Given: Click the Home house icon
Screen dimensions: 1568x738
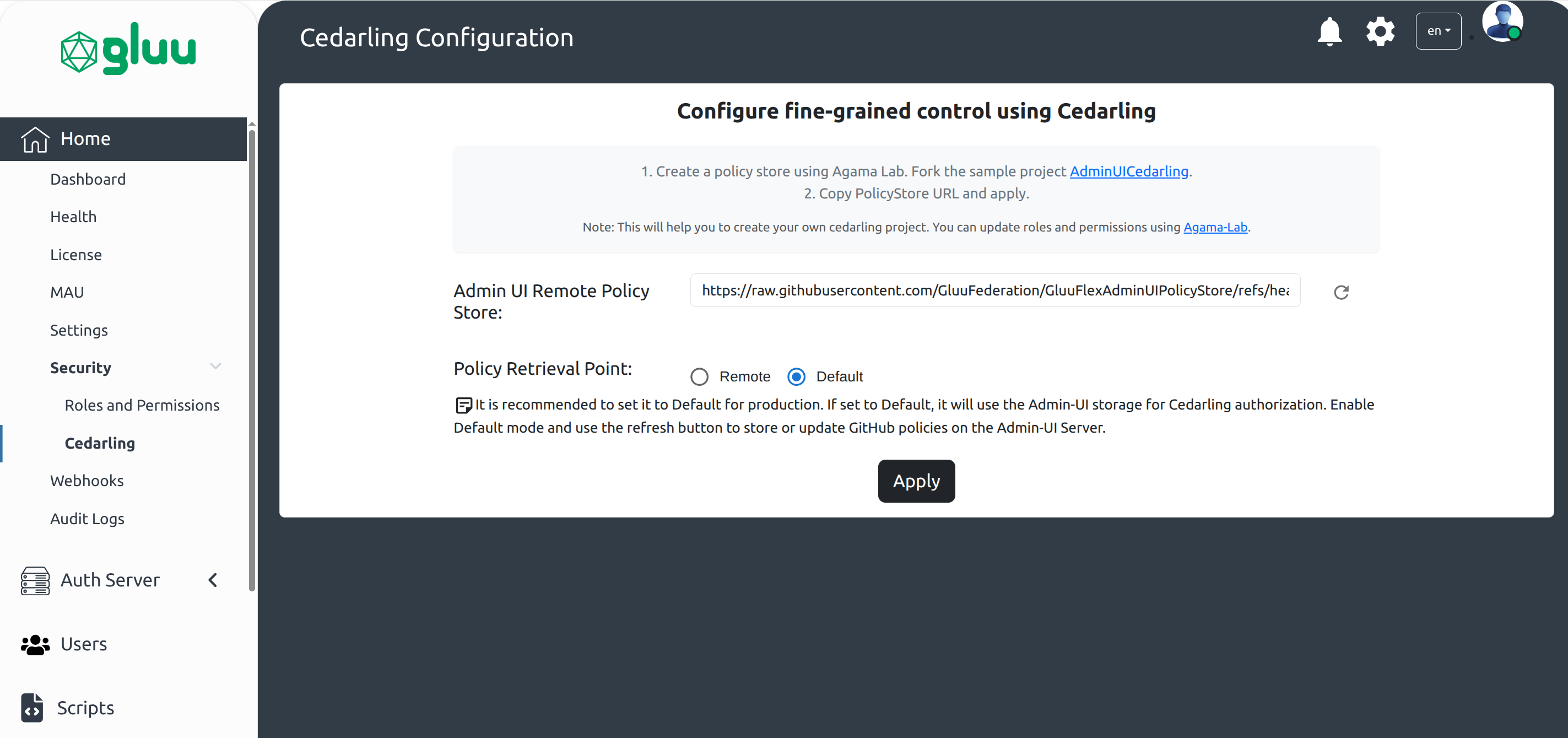Looking at the screenshot, I should [35, 139].
